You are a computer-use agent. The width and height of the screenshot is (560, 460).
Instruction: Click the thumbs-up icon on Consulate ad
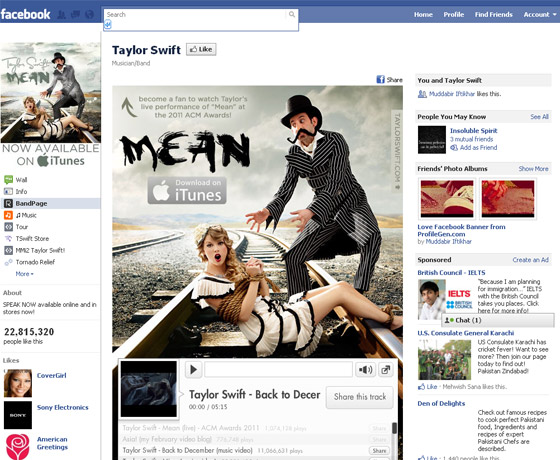click(421, 387)
